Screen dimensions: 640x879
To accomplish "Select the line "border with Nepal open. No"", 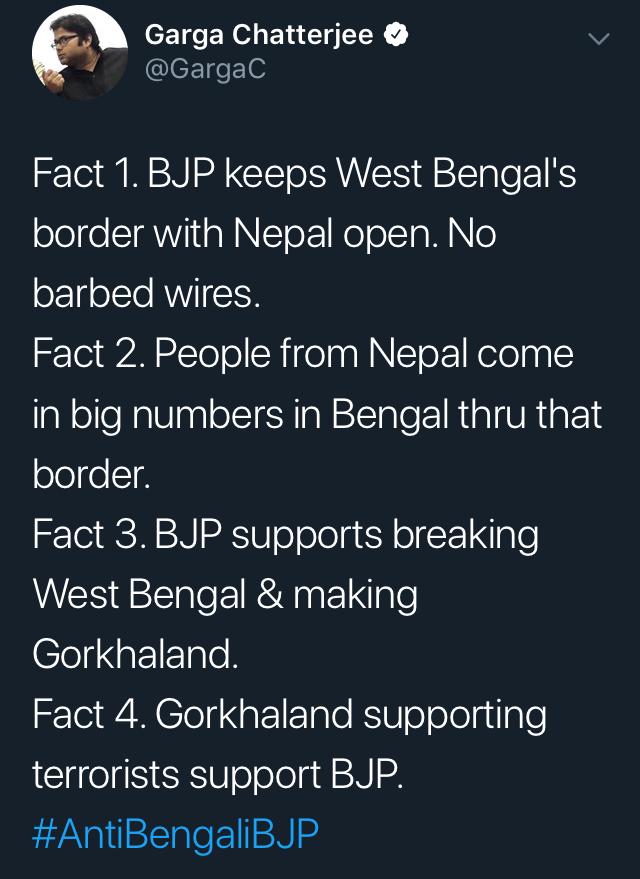I will [x=264, y=234].
